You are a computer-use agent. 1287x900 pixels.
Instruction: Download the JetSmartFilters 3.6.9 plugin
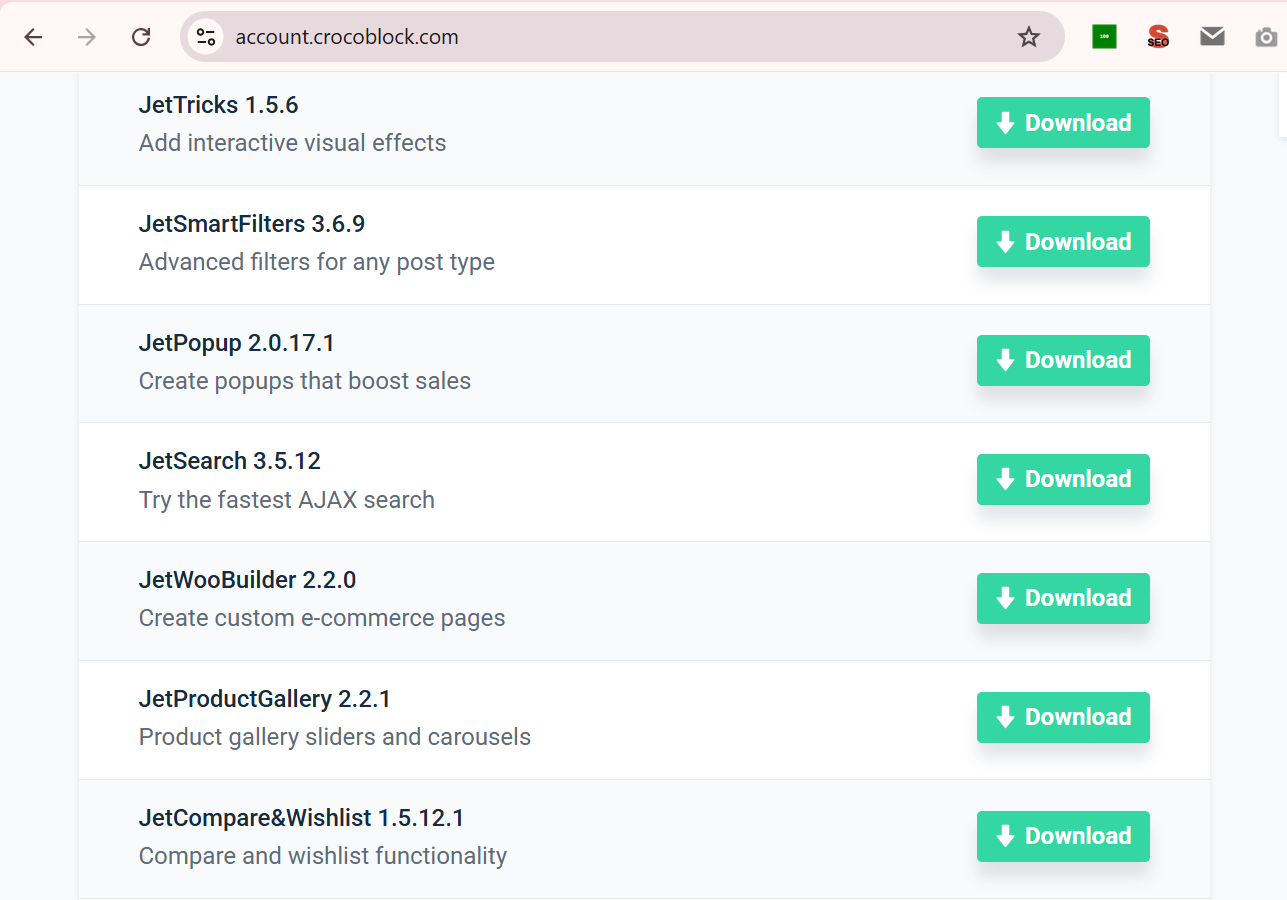coord(1063,242)
